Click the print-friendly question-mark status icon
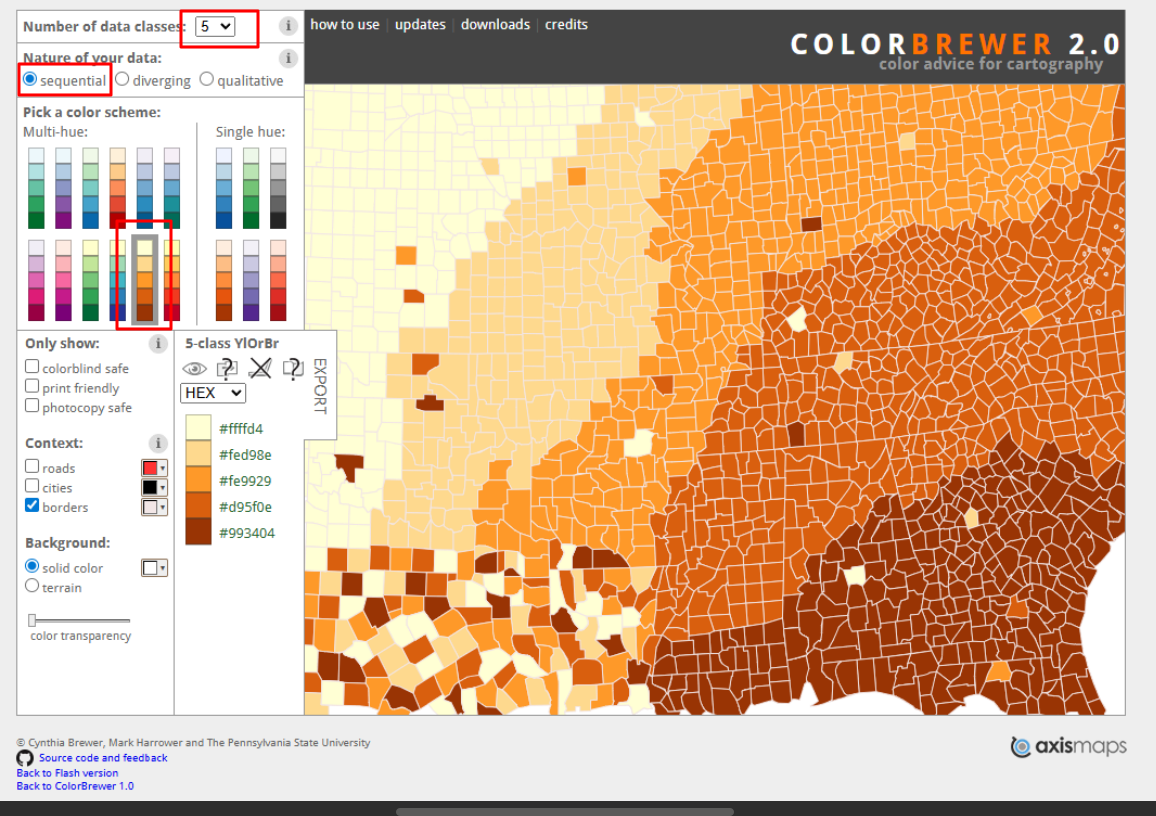This screenshot has height=816, width=1156. coord(293,368)
